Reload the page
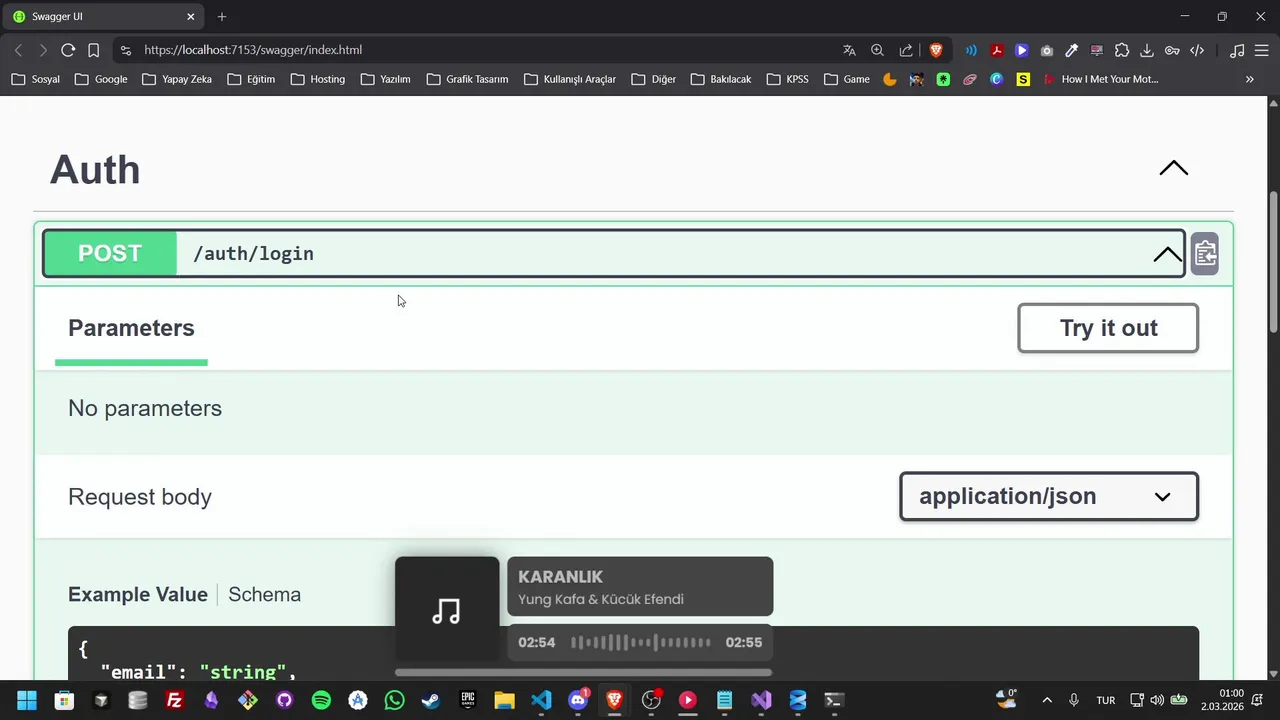The width and height of the screenshot is (1280, 720). pyautogui.click(x=68, y=50)
